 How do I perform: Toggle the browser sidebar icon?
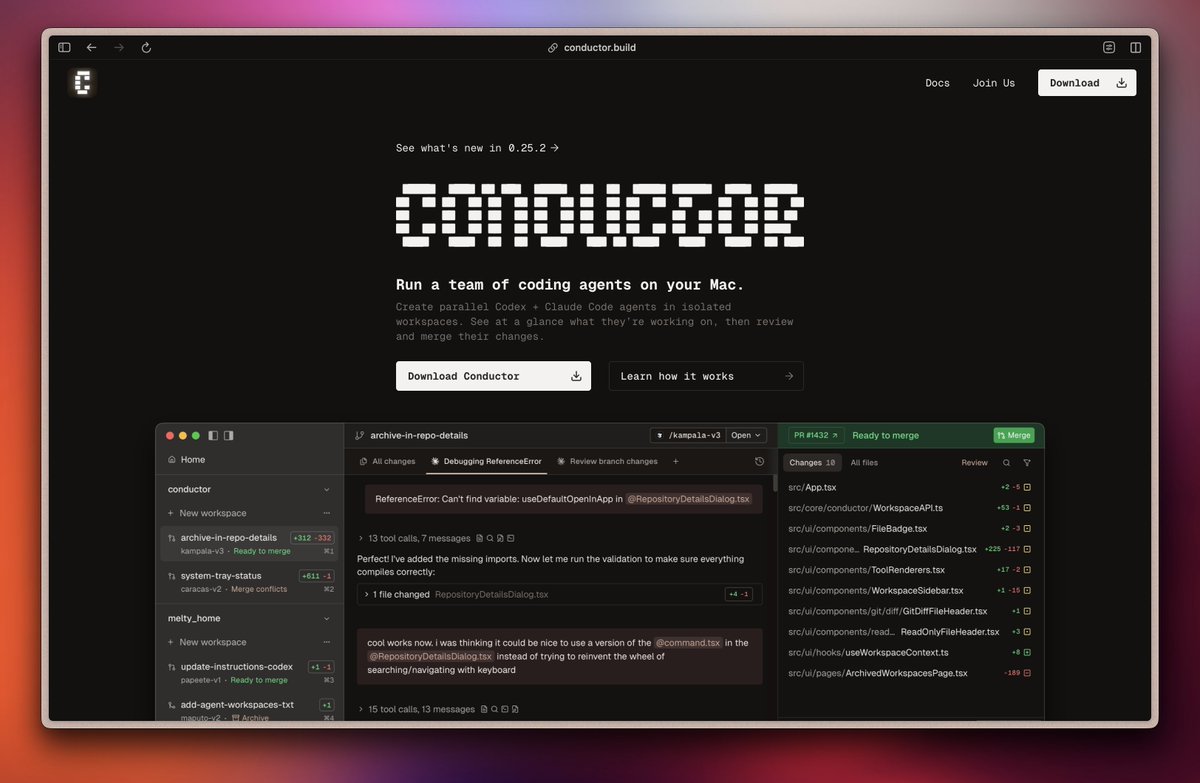tap(64, 47)
